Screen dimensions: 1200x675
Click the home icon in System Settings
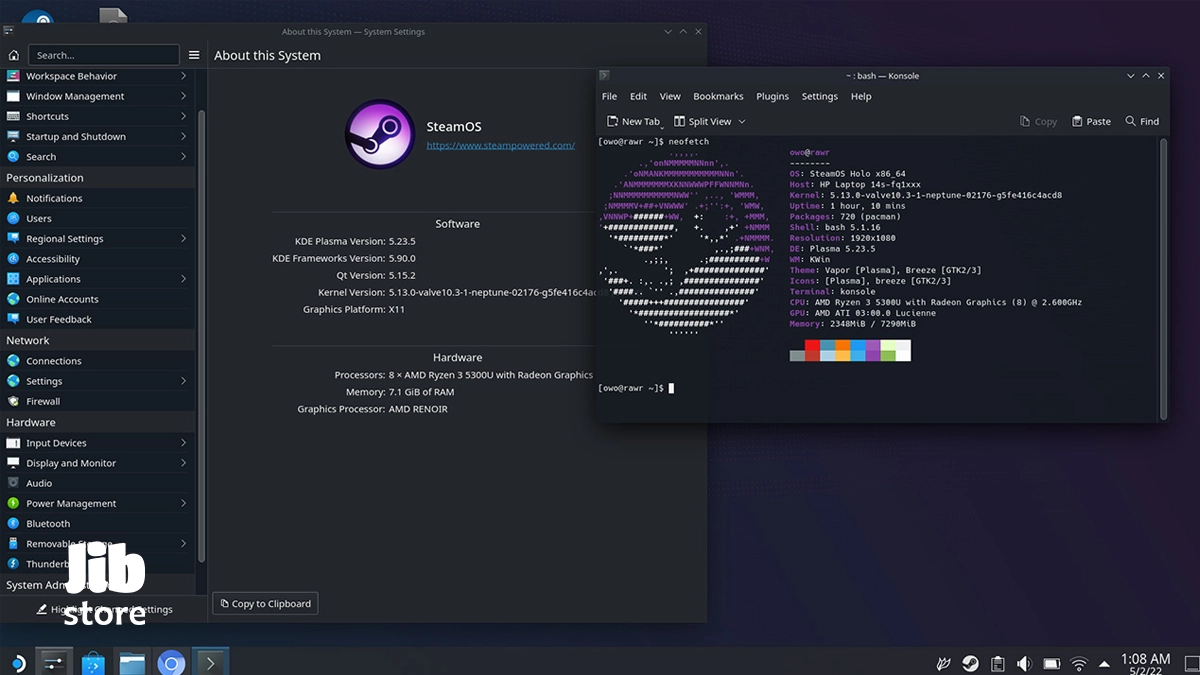click(13, 55)
